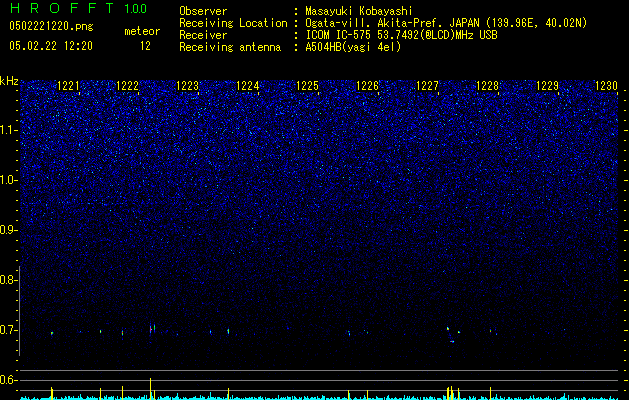Click the 1226 time marker
Image resolution: width=629 pixels, height=400 pixels.
point(367,86)
